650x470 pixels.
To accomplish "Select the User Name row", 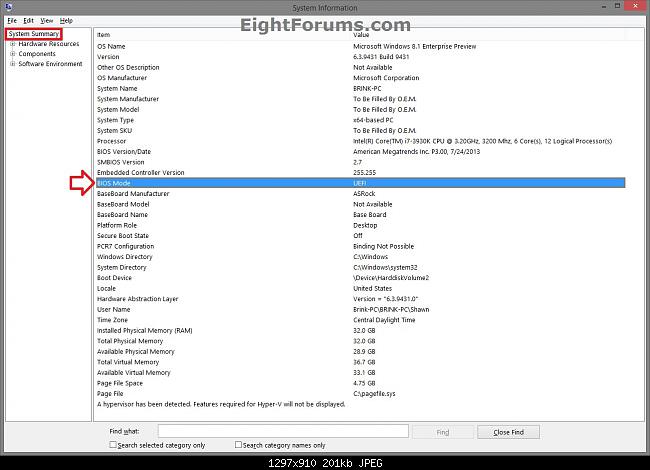I will tap(360, 310).
